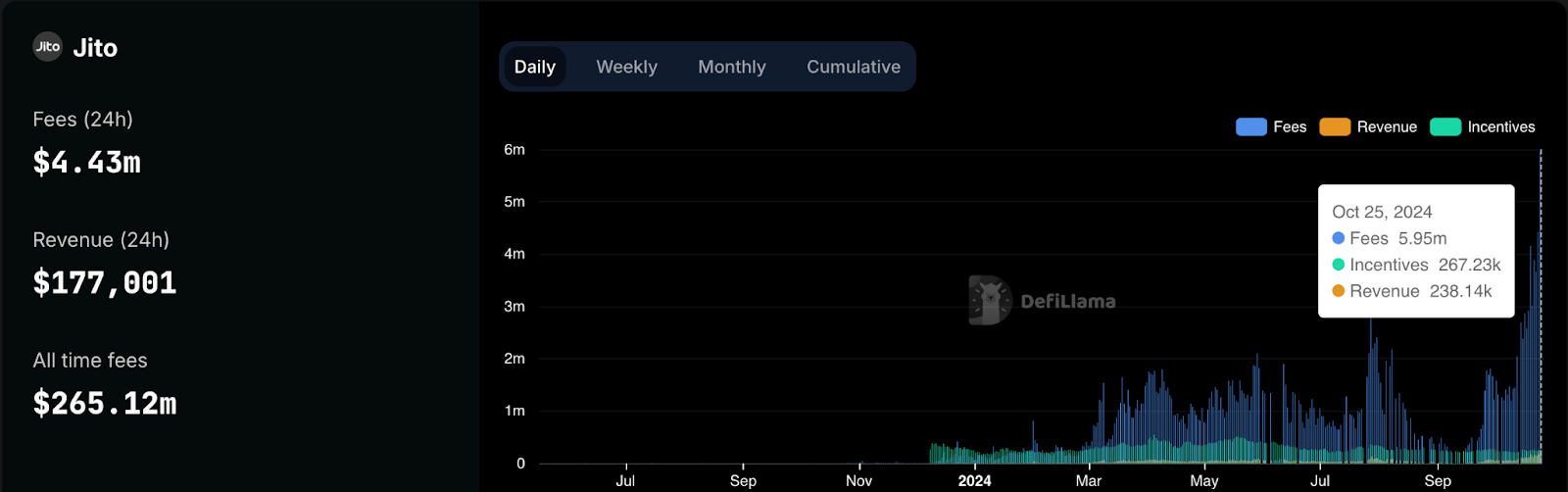Click the All time fees label

pos(90,361)
